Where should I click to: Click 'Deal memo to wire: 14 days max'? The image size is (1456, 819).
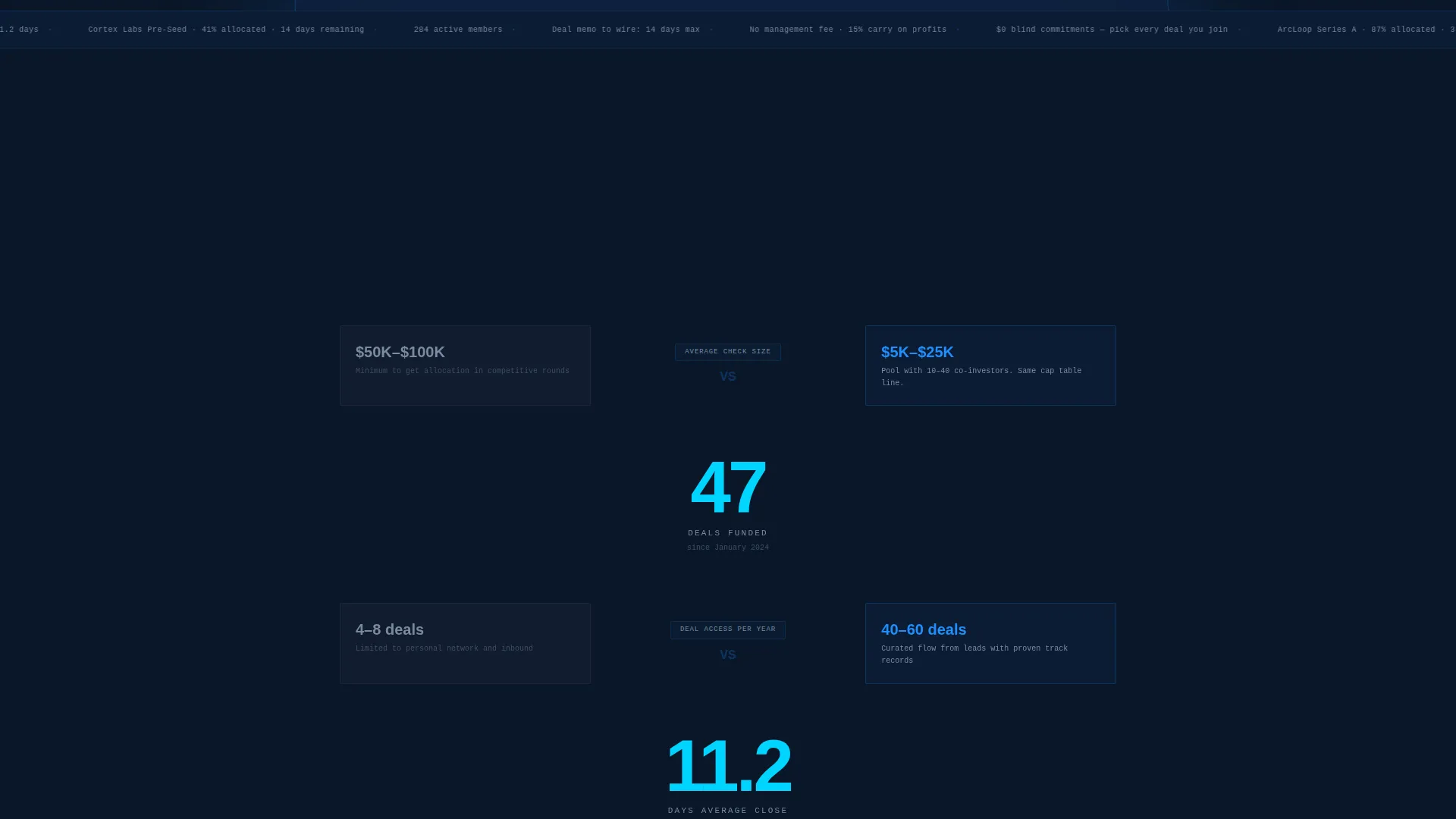[x=626, y=30]
